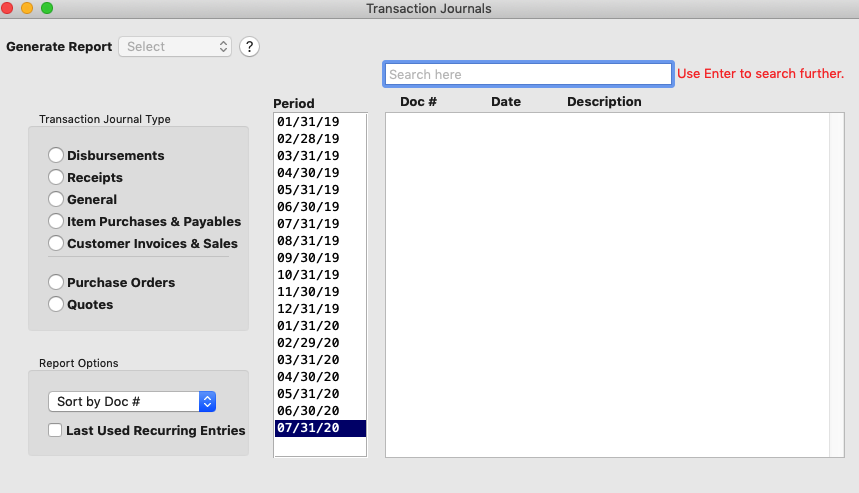Select period 04/30/20
The width and height of the screenshot is (859, 493).
point(320,376)
